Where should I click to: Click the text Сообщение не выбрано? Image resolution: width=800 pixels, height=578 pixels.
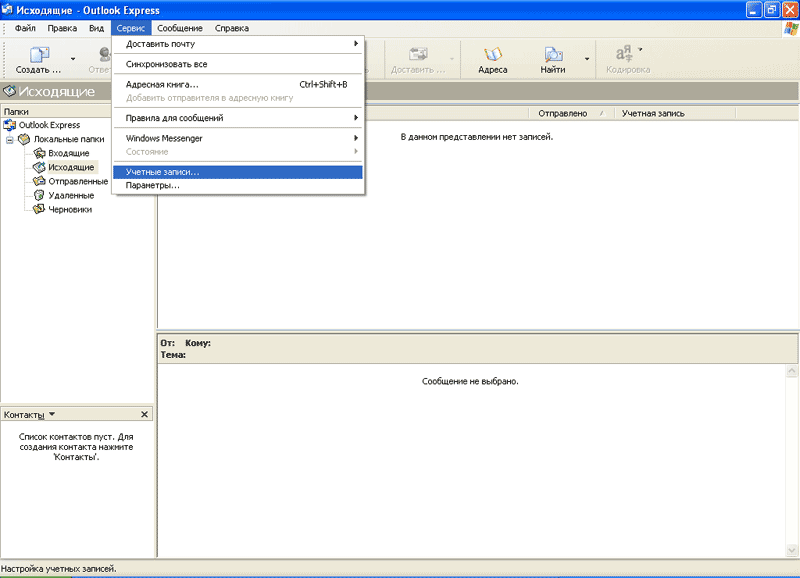pos(470,381)
